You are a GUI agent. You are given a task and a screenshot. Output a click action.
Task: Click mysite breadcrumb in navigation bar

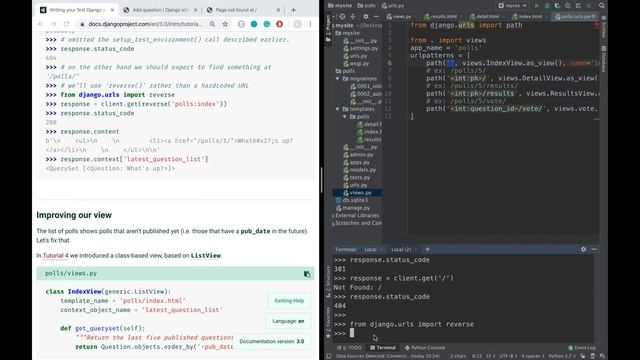[x=340, y=6]
